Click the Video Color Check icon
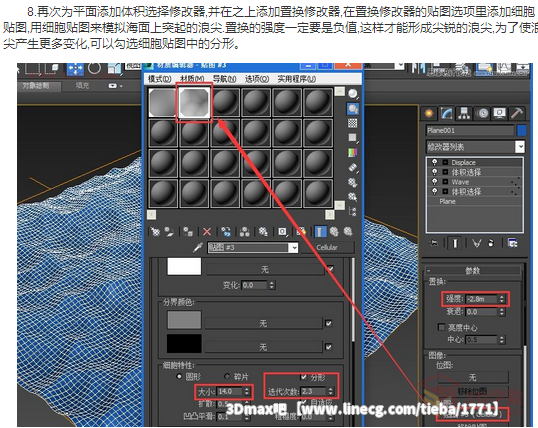The image size is (538, 428). pyautogui.click(x=353, y=152)
